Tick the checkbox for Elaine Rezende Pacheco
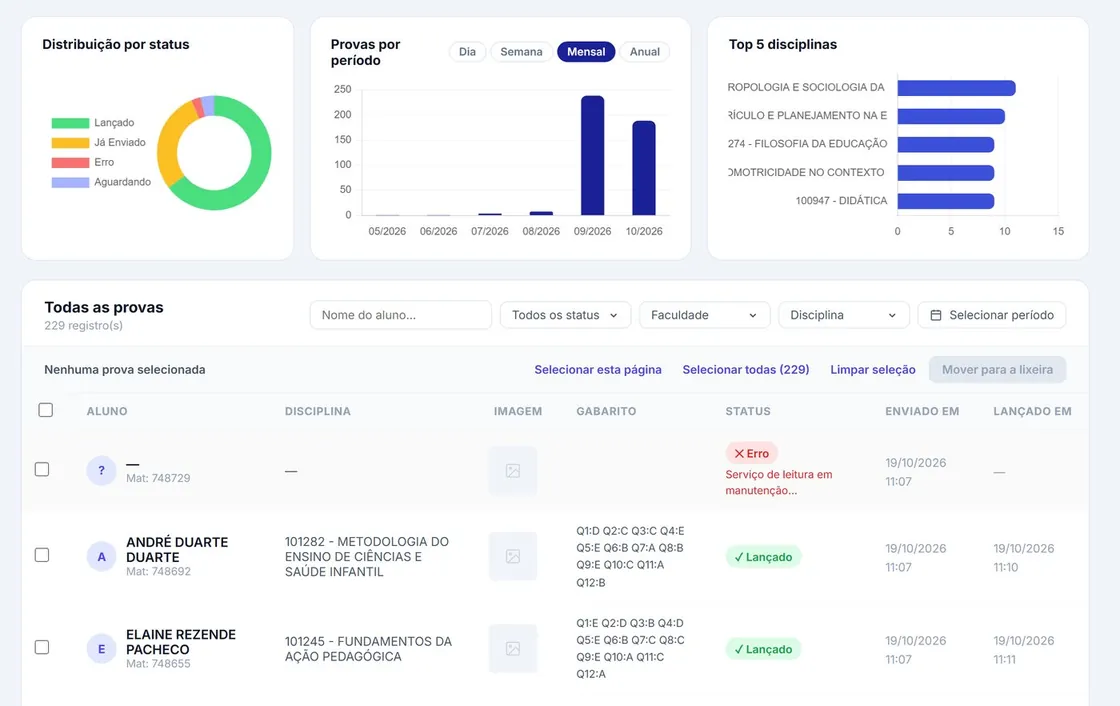1120x706 pixels. click(42, 647)
